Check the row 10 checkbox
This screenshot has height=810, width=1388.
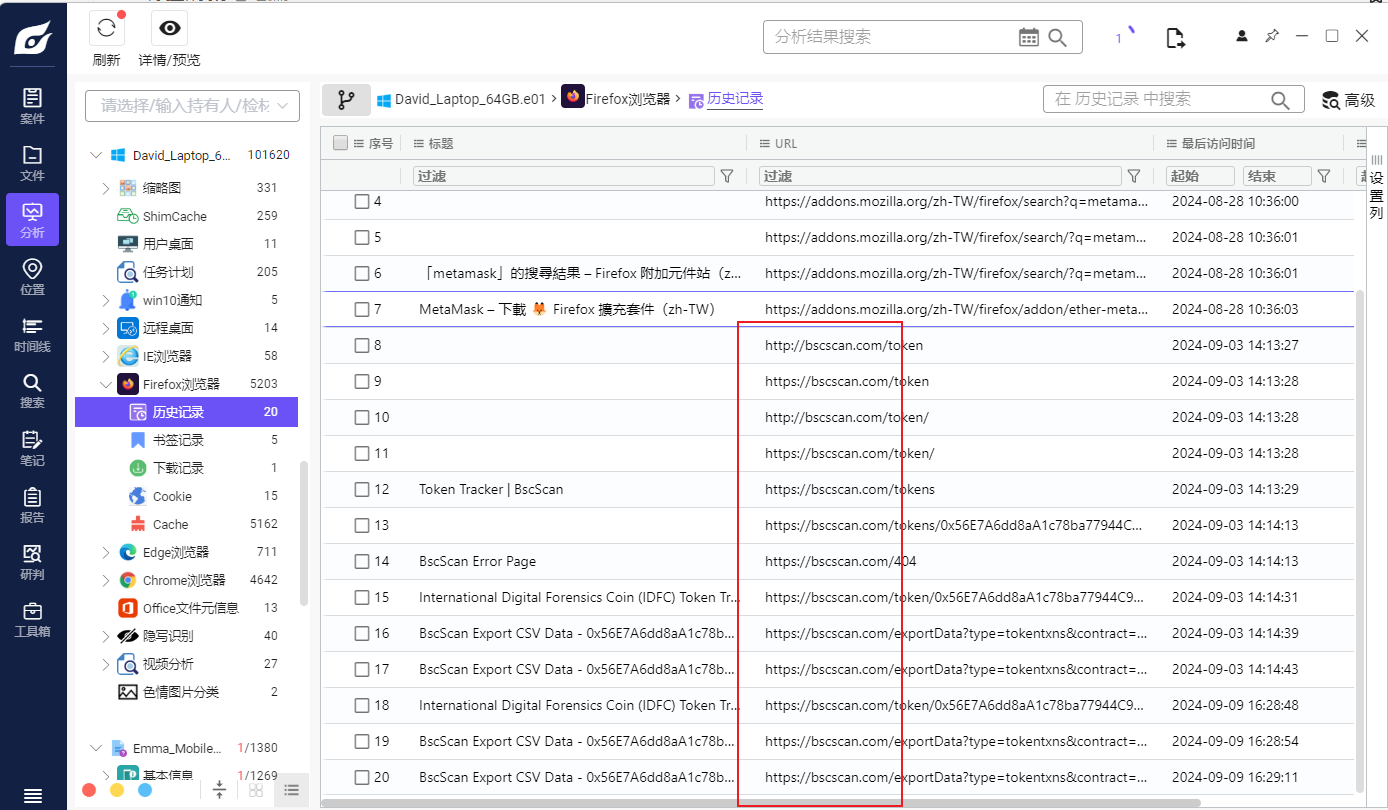click(x=362, y=417)
